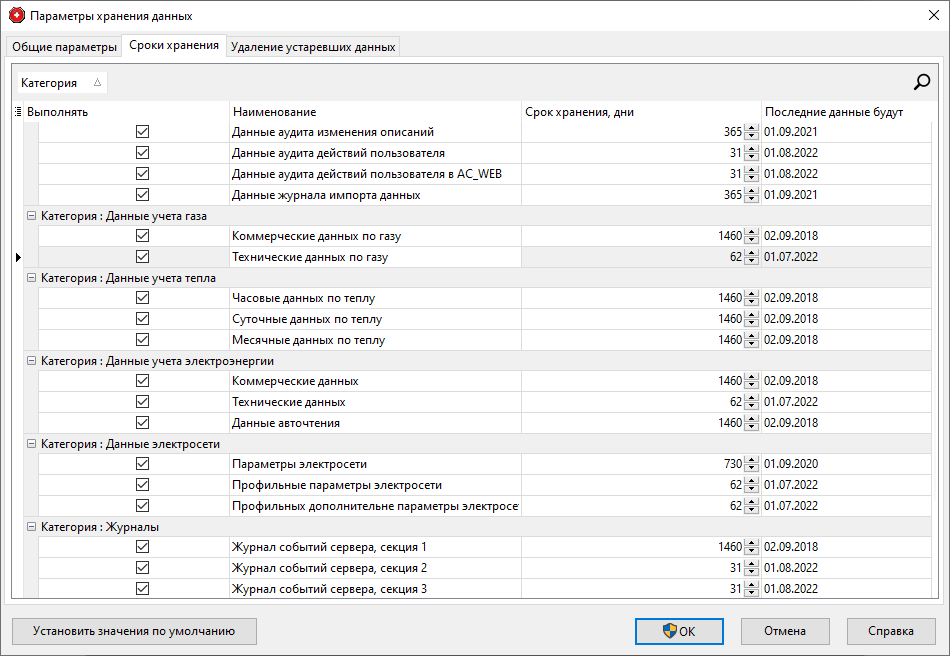
Task: Click the sort triangle on Категория header
Action: (96, 82)
